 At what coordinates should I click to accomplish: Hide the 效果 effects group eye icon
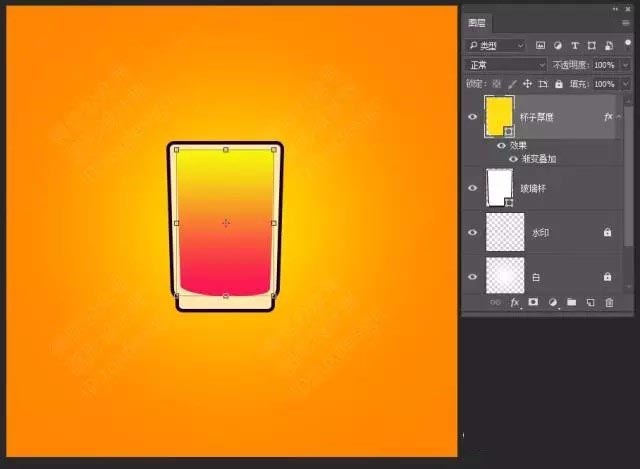point(501,146)
